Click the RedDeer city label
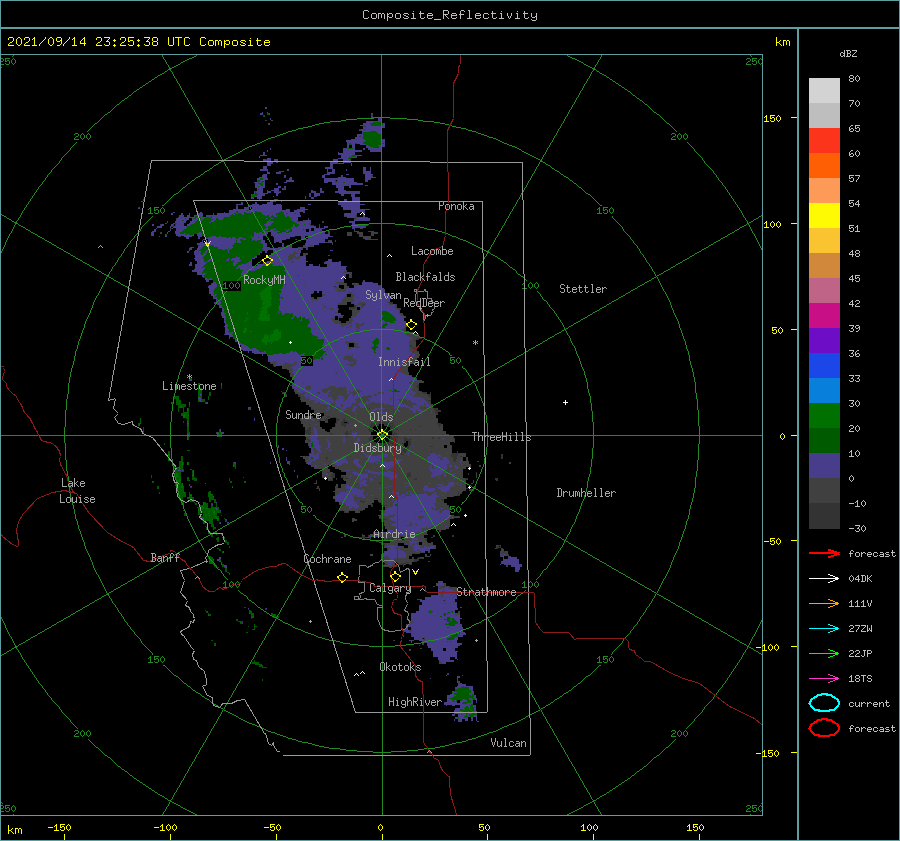The width and height of the screenshot is (900, 841). click(x=424, y=303)
